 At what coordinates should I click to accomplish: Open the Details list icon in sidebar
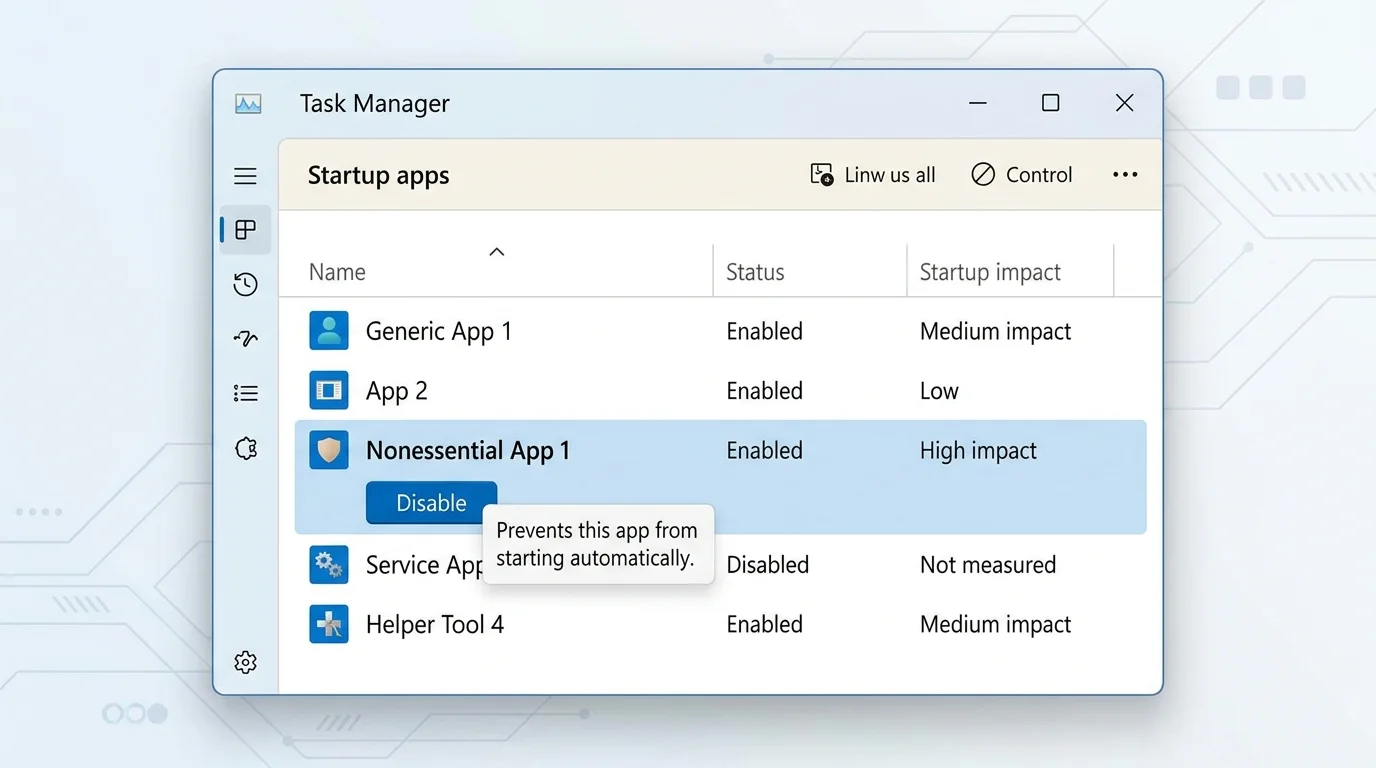245,393
